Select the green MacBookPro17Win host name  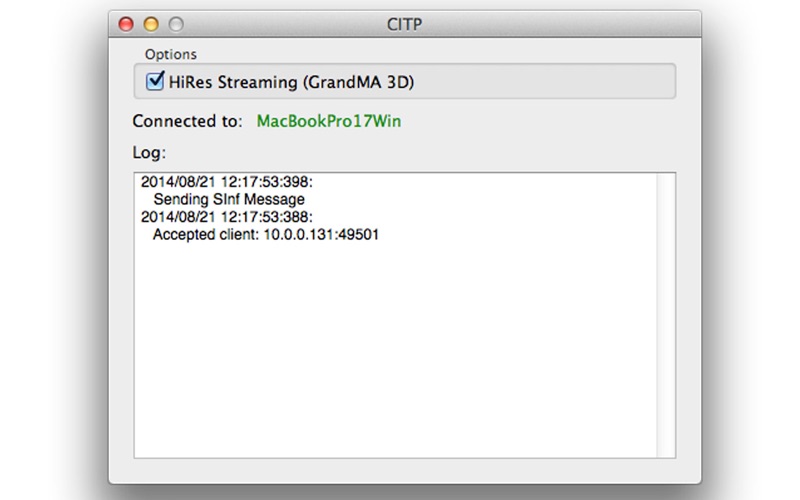click(329, 121)
